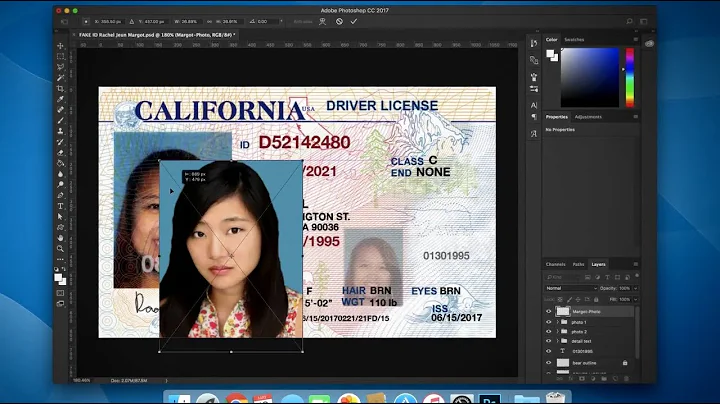720x404 pixels.
Task: Select the Move tool
Action: pyautogui.click(x=60, y=46)
